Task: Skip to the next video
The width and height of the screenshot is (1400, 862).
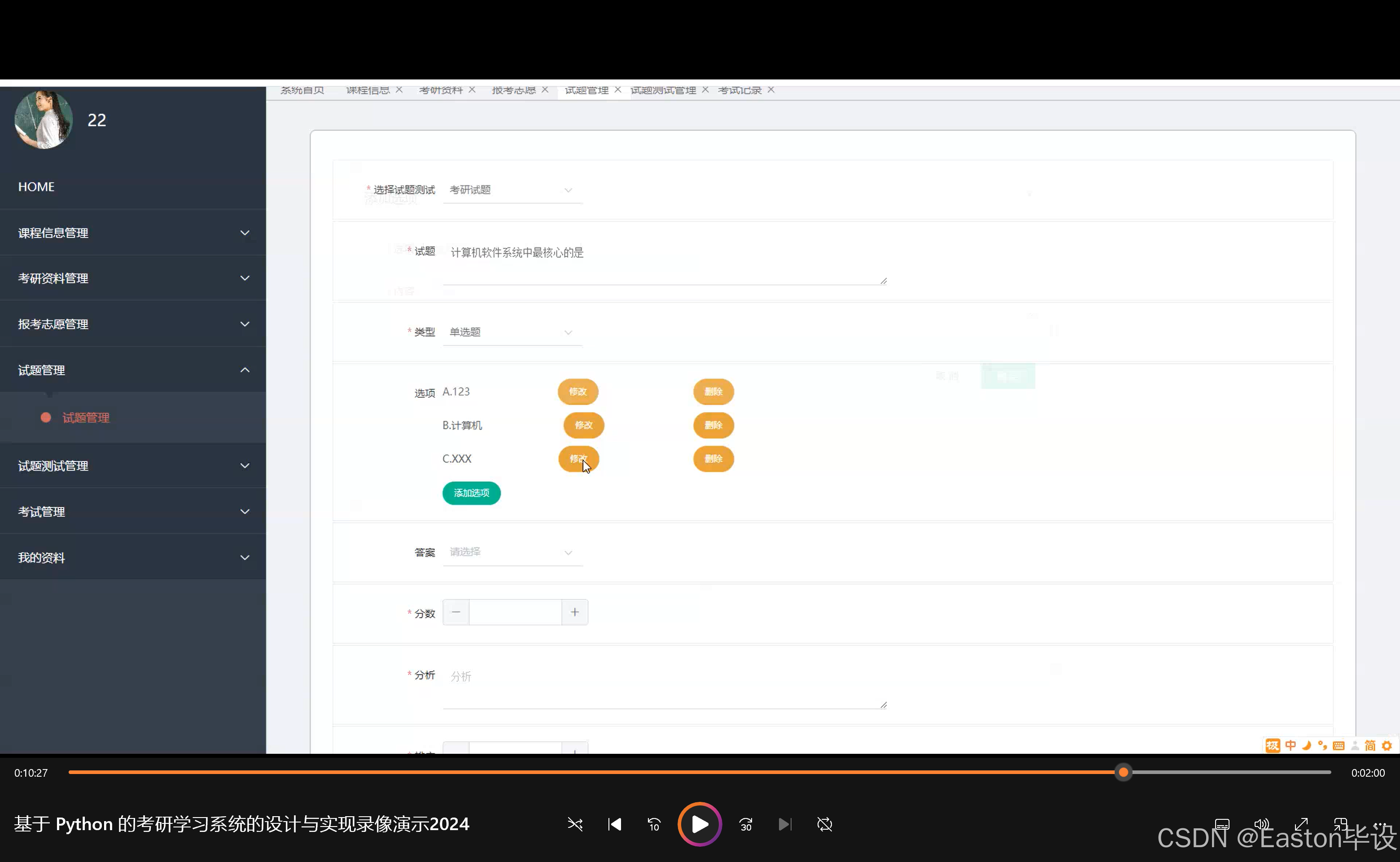Action: (785, 824)
